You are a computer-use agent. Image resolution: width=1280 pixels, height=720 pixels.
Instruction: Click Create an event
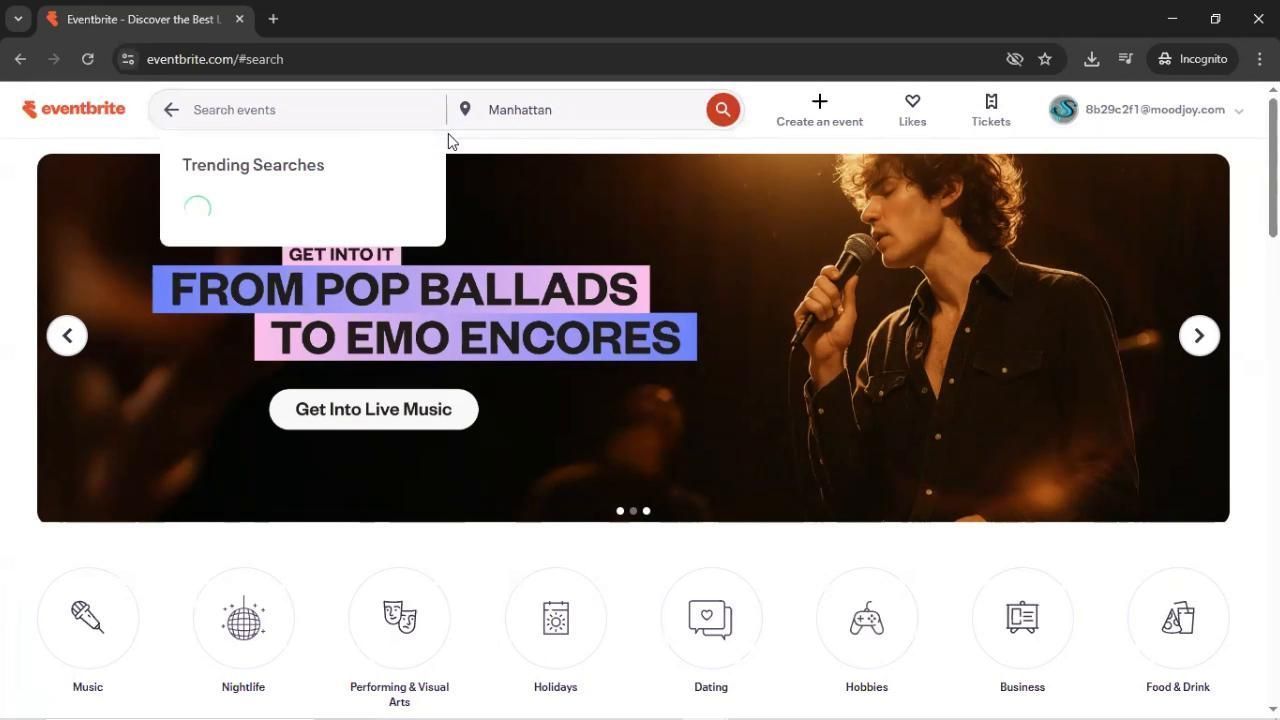point(819,109)
